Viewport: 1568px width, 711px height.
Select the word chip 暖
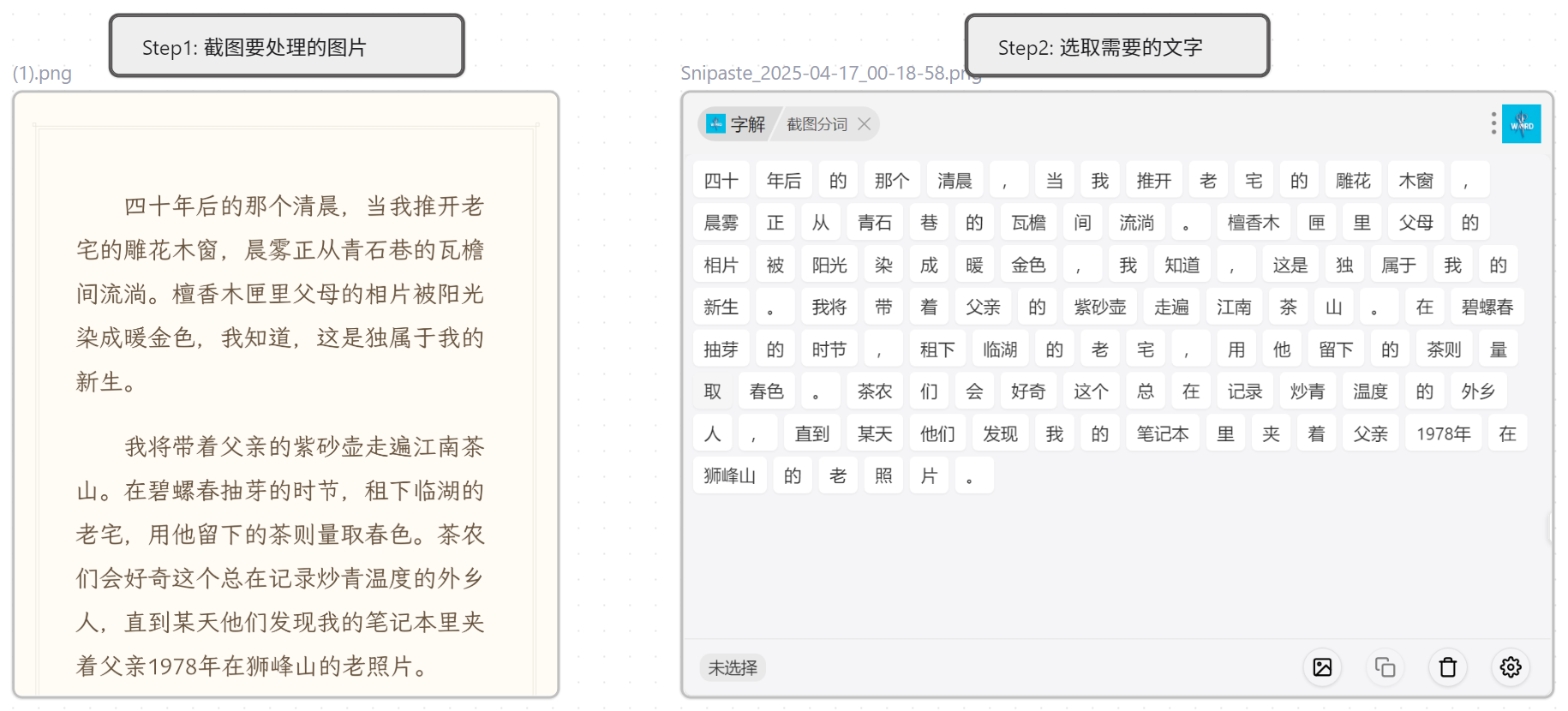pyautogui.click(x=975, y=265)
